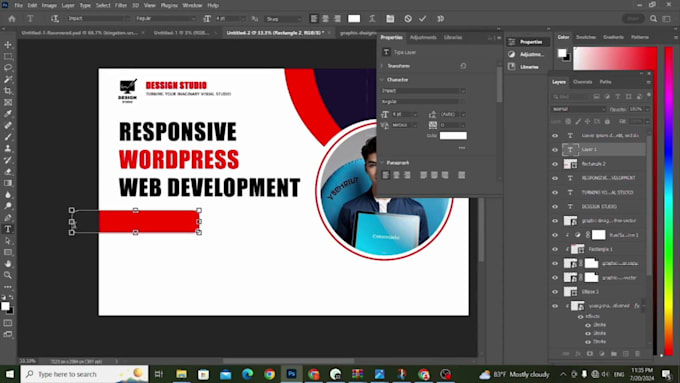The image size is (680, 383).
Task: Select the Hand tool
Action: 8,263
